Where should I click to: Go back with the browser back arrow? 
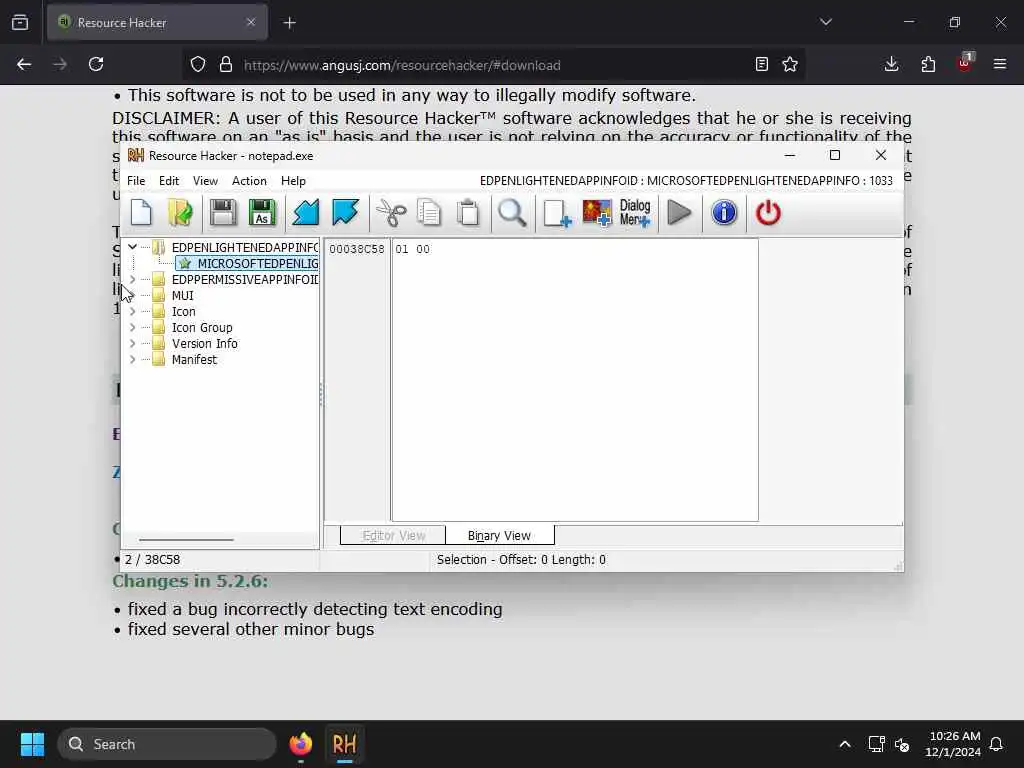click(x=24, y=64)
